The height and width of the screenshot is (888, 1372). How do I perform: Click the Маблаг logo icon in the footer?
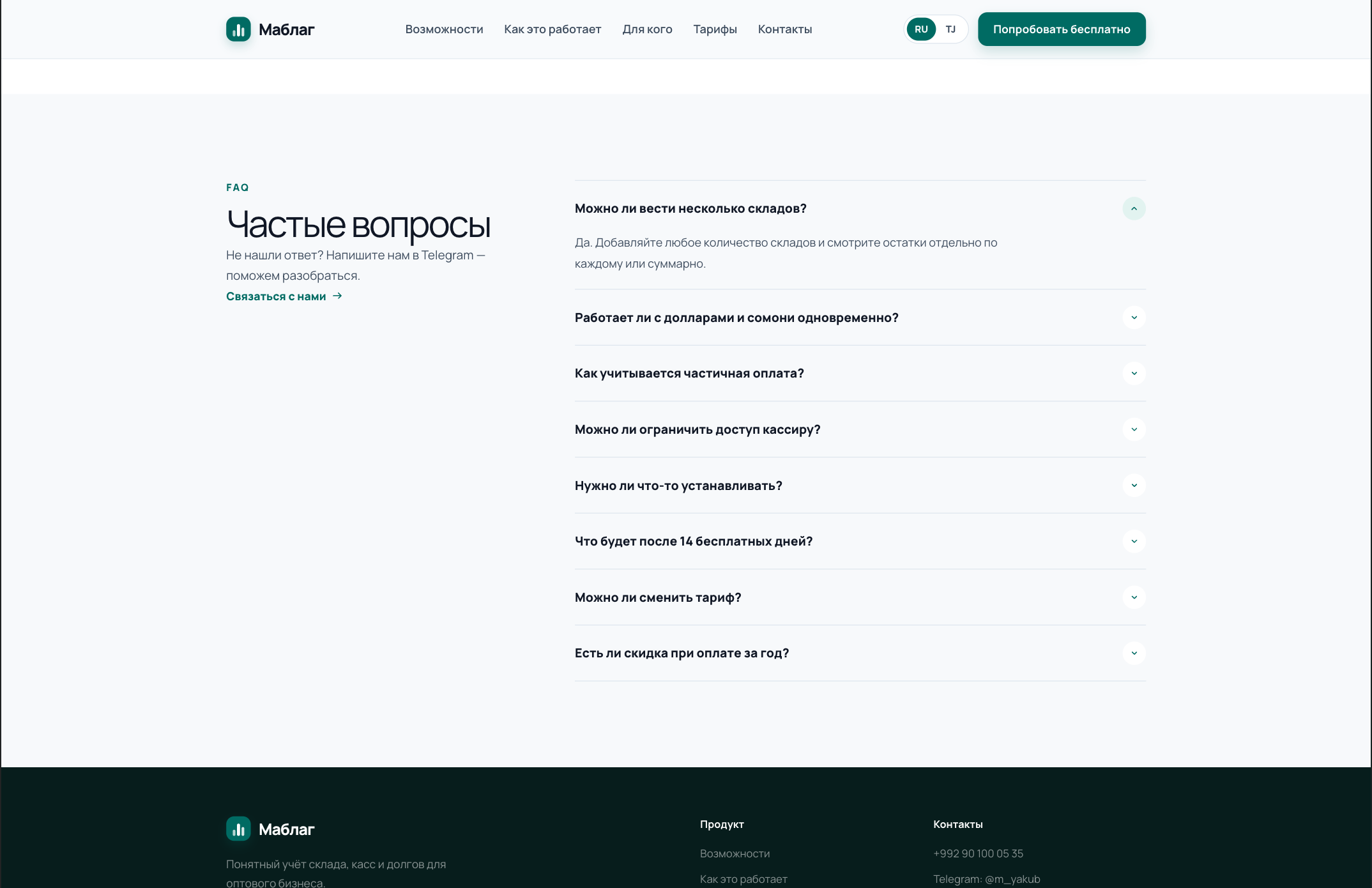[x=238, y=829]
